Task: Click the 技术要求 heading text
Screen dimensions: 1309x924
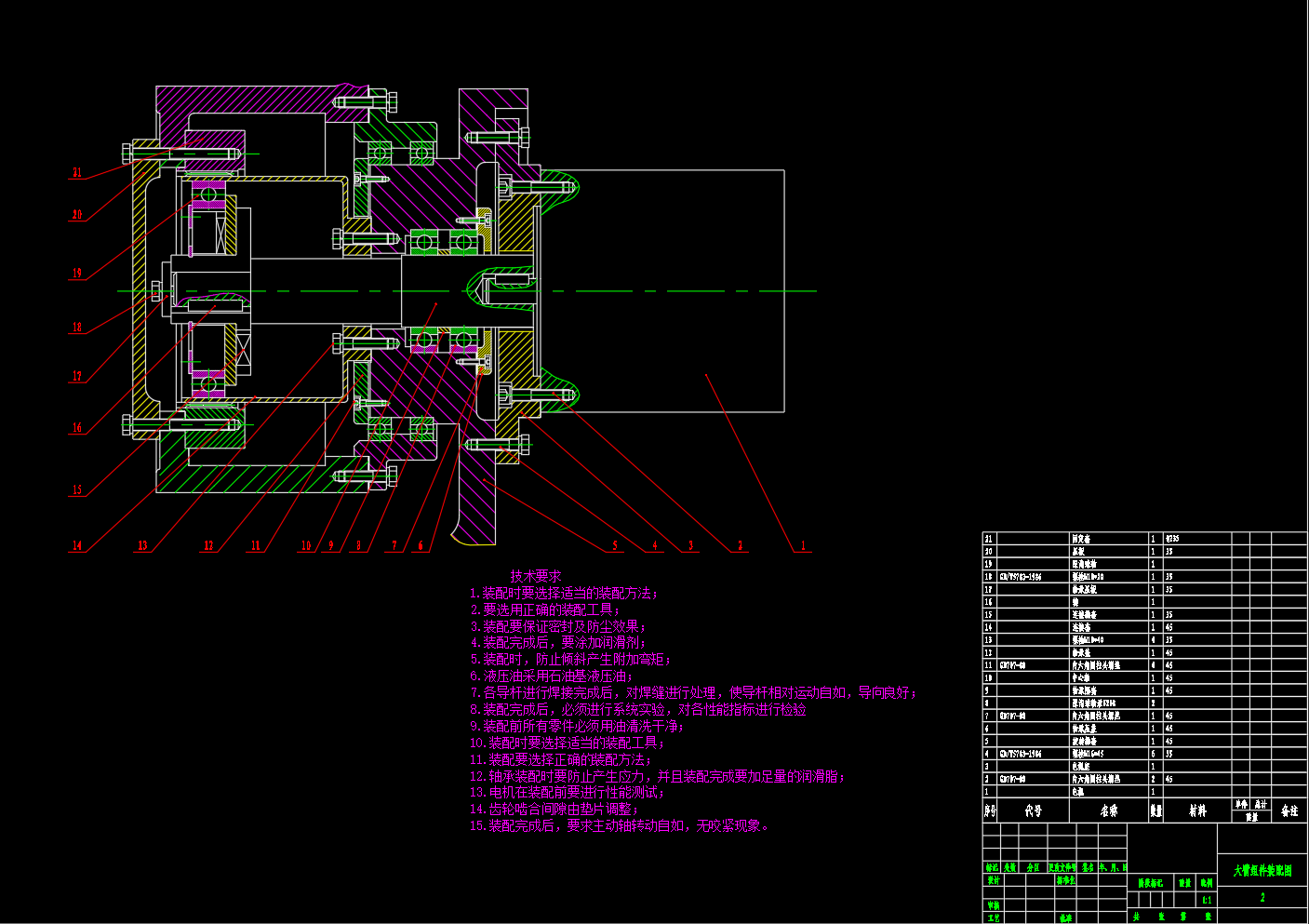Action: coord(536,576)
